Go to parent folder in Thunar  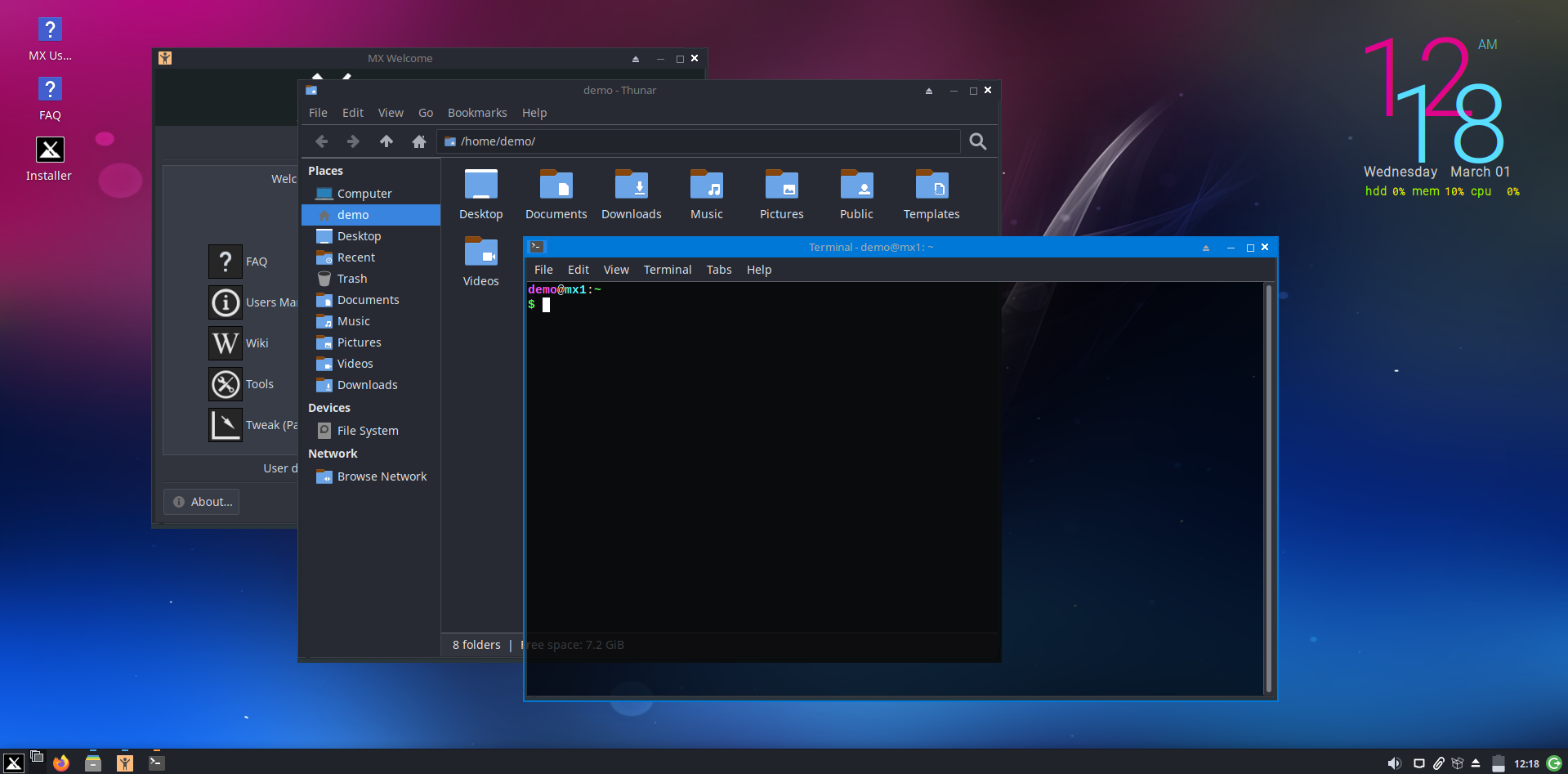pyautogui.click(x=386, y=141)
